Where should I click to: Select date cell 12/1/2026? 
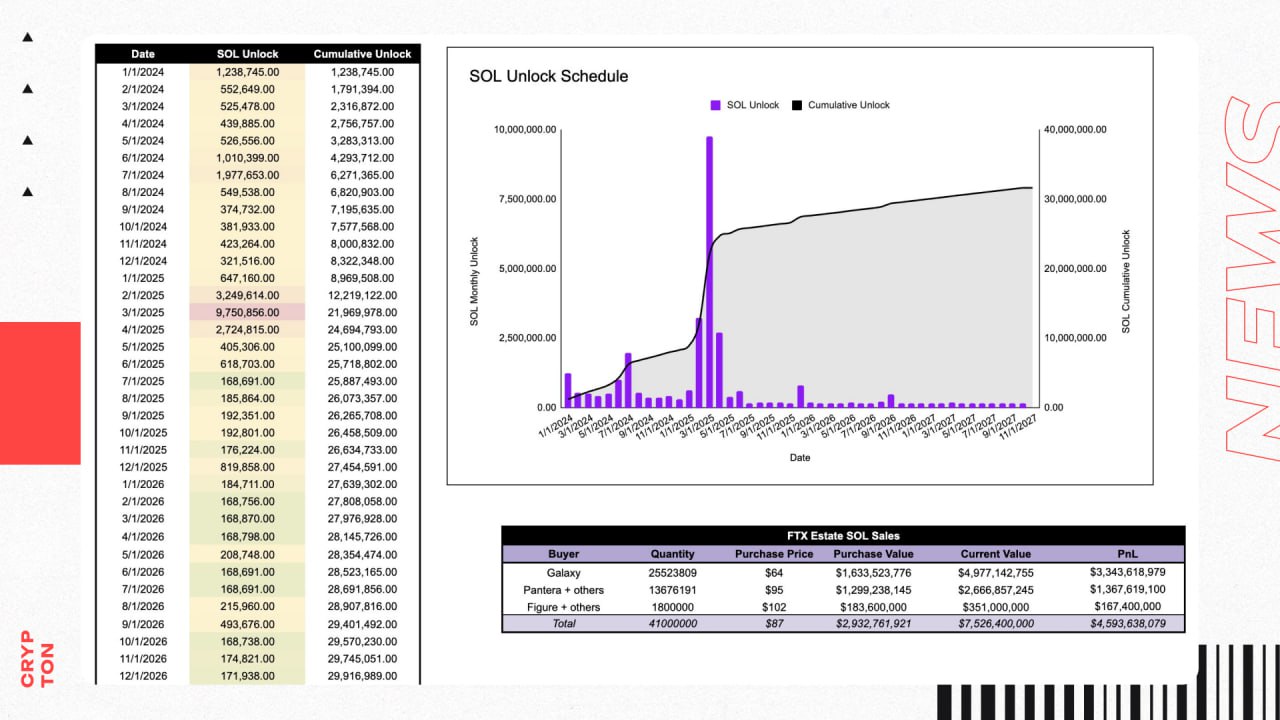(x=142, y=676)
